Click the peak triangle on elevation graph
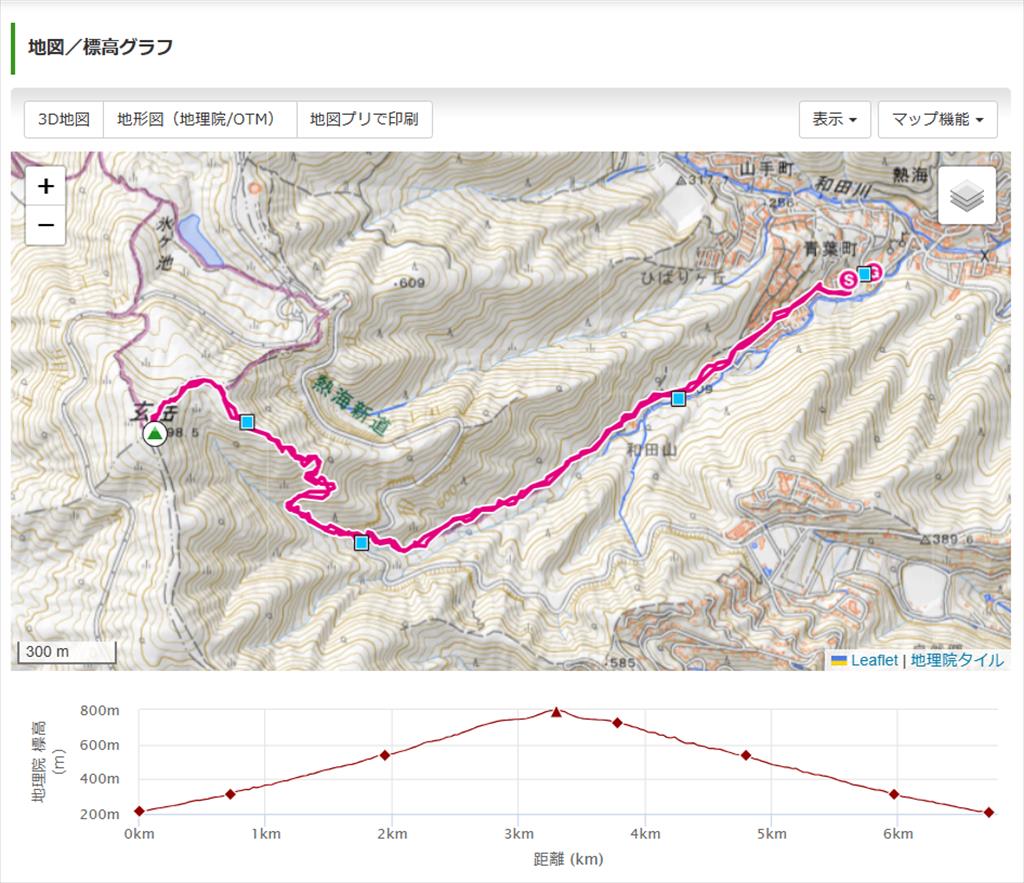This screenshot has height=883, width=1024. tap(557, 712)
